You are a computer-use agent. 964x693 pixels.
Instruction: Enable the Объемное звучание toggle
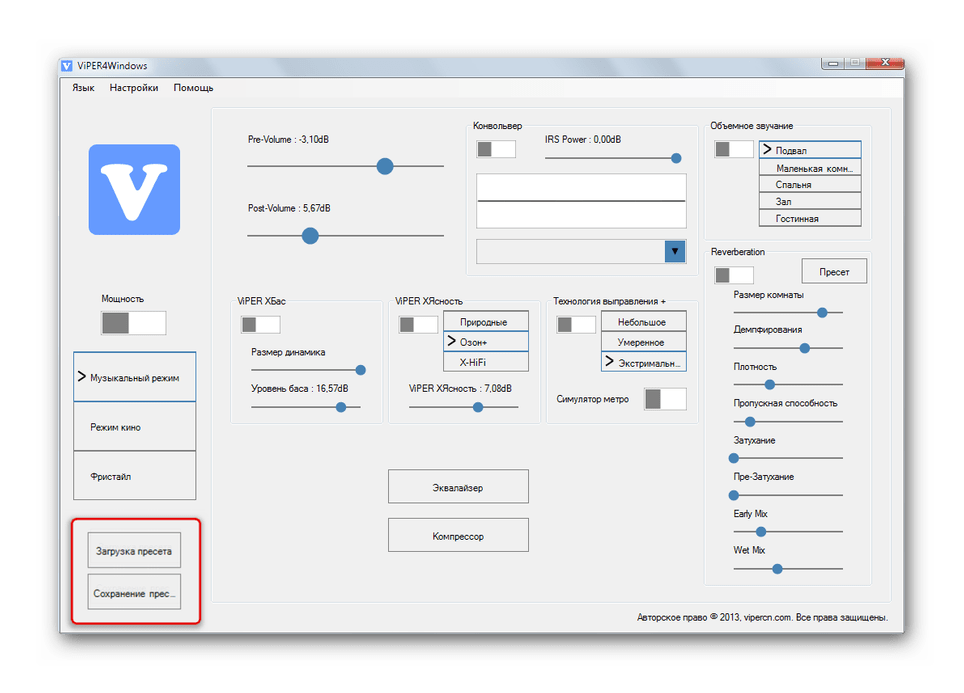tap(734, 149)
